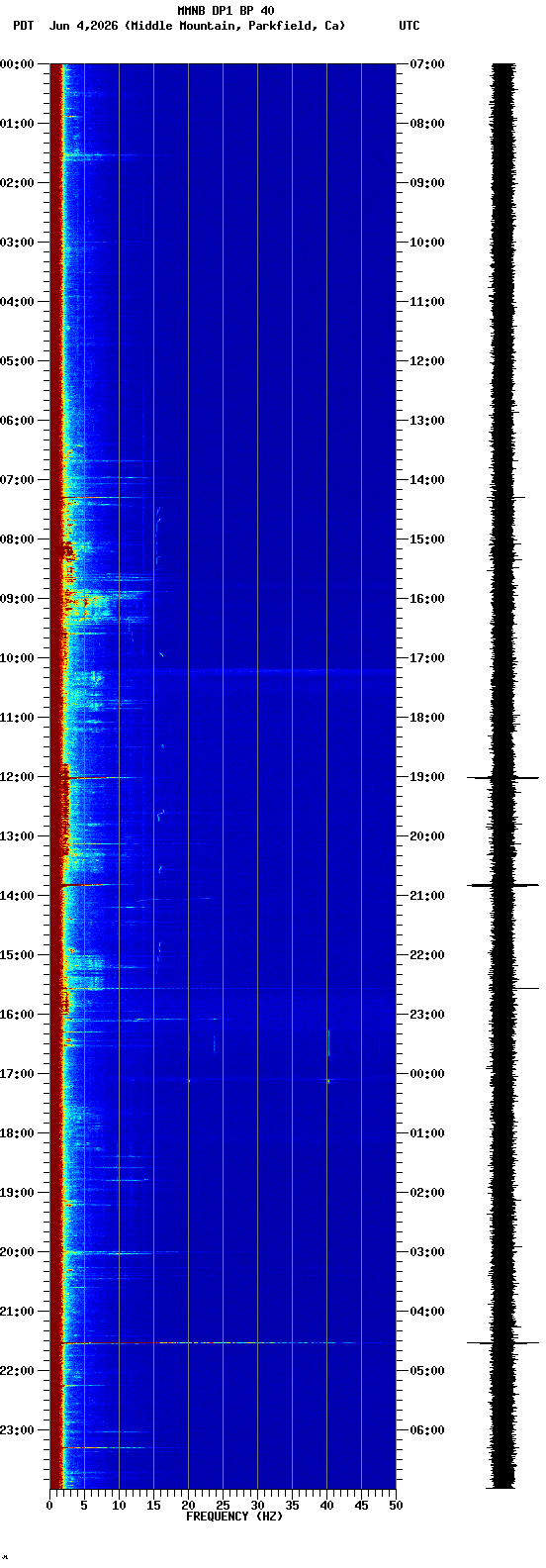The image size is (546, 1568).
Task: Click the 'FREQUENCY (HZ)' axis label
Action: tap(234, 1517)
